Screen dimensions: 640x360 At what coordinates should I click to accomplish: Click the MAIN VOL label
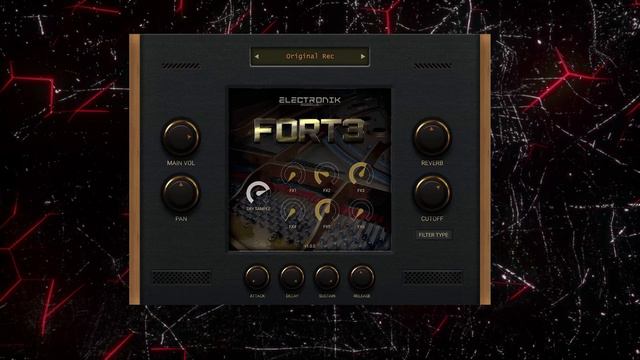point(181,163)
